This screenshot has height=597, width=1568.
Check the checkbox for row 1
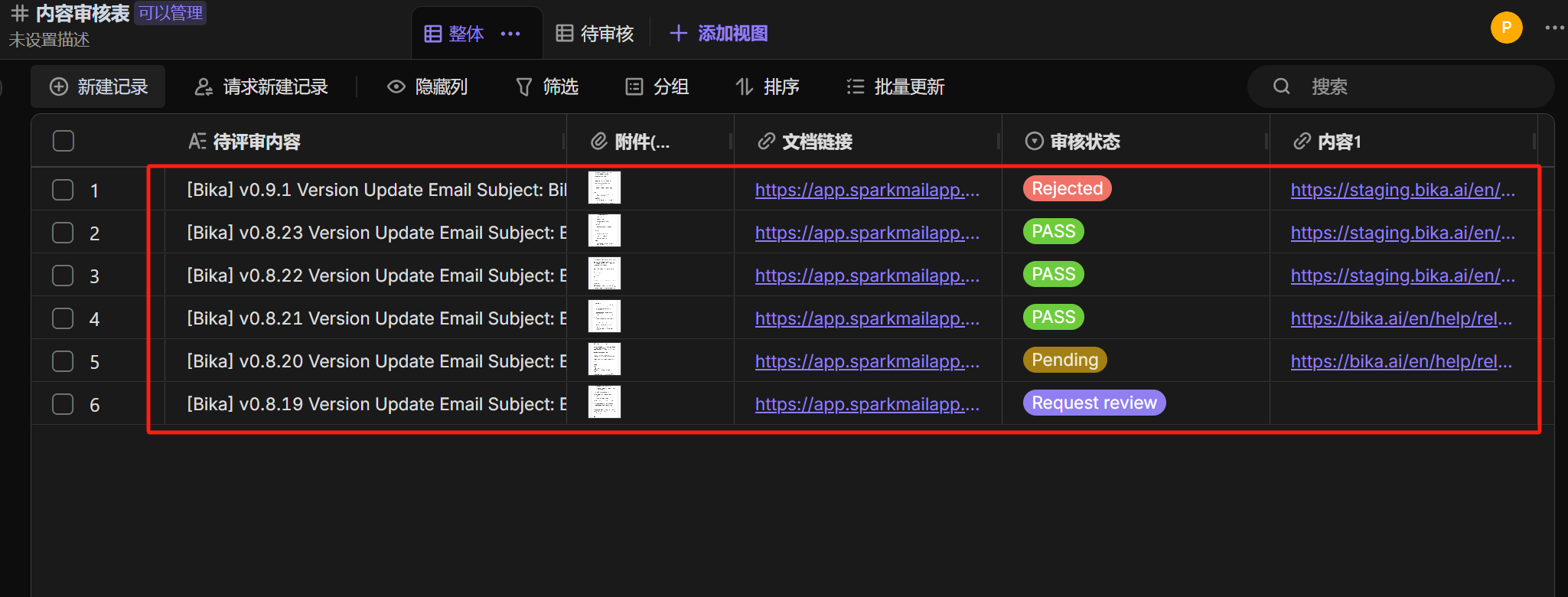pos(63,190)
